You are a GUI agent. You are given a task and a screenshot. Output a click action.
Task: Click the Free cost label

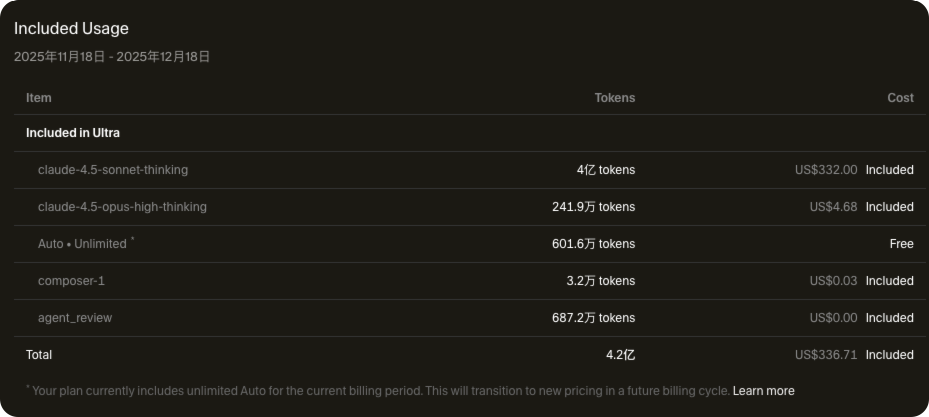tap(901, 244)
